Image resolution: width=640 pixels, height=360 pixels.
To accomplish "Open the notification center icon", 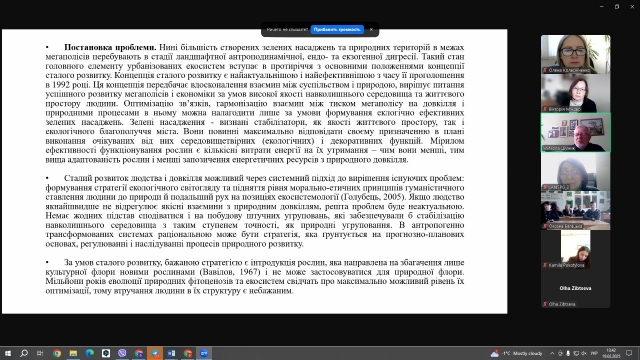I will (629, 353).
